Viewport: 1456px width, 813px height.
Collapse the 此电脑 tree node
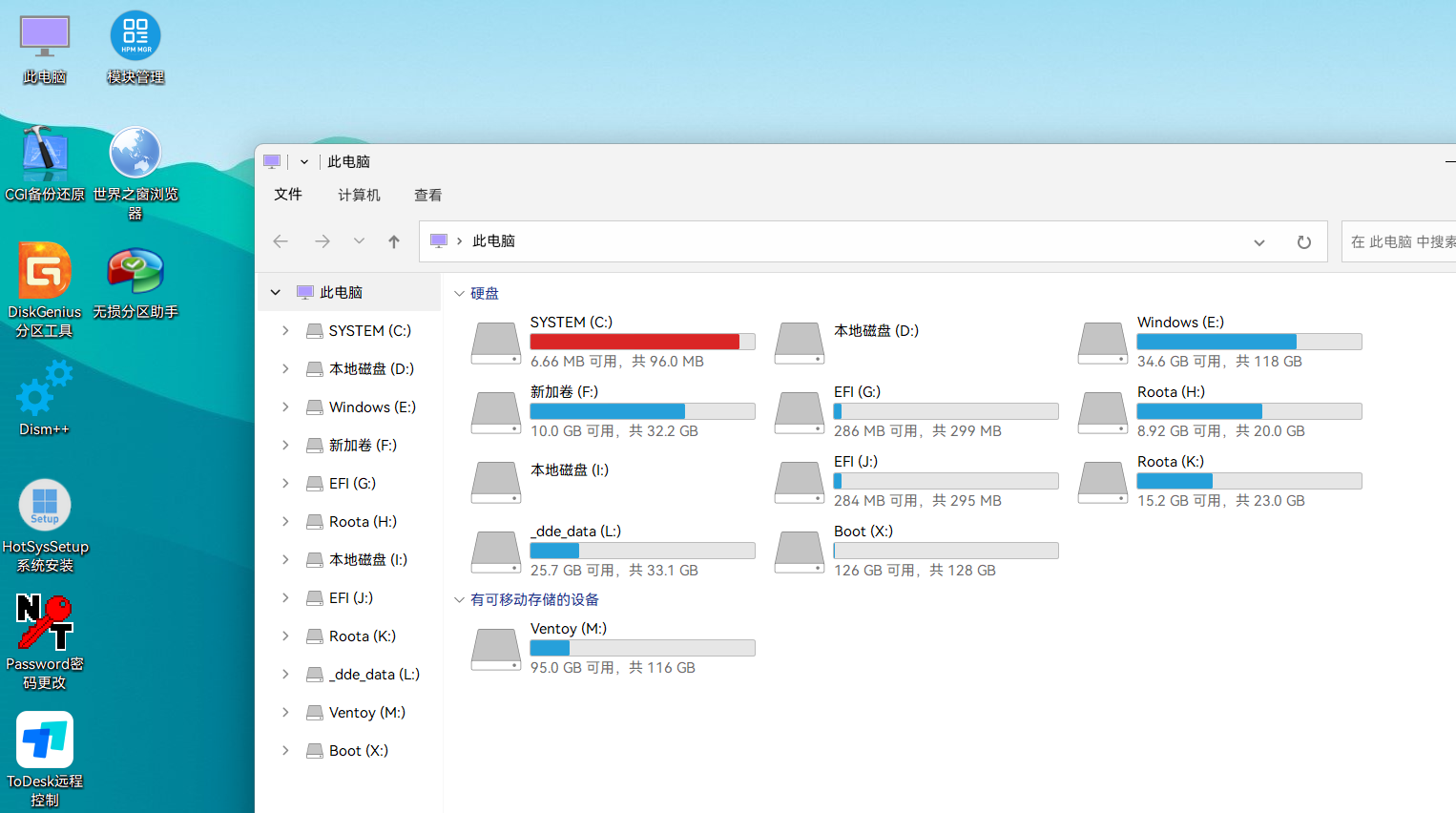click(276, 292)
